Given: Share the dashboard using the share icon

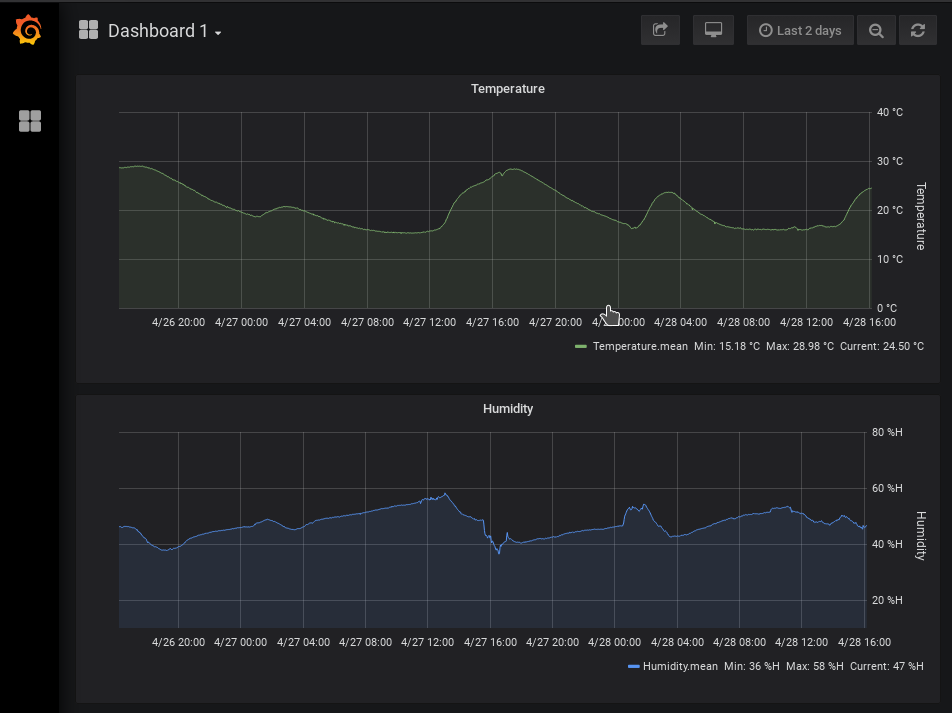Looking at the screenshot, I should click(660, 30).
